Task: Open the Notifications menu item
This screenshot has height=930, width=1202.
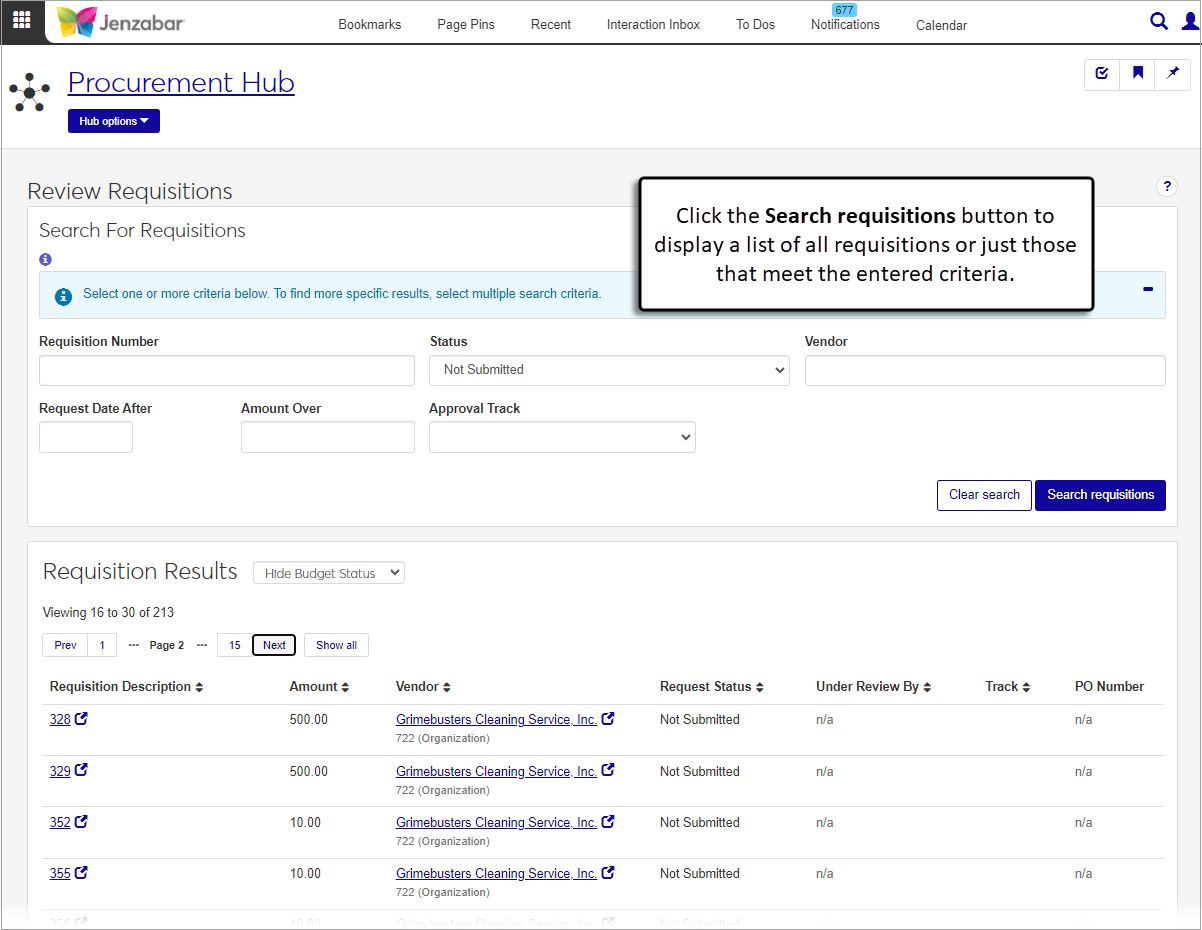Action: click(845, 24)
